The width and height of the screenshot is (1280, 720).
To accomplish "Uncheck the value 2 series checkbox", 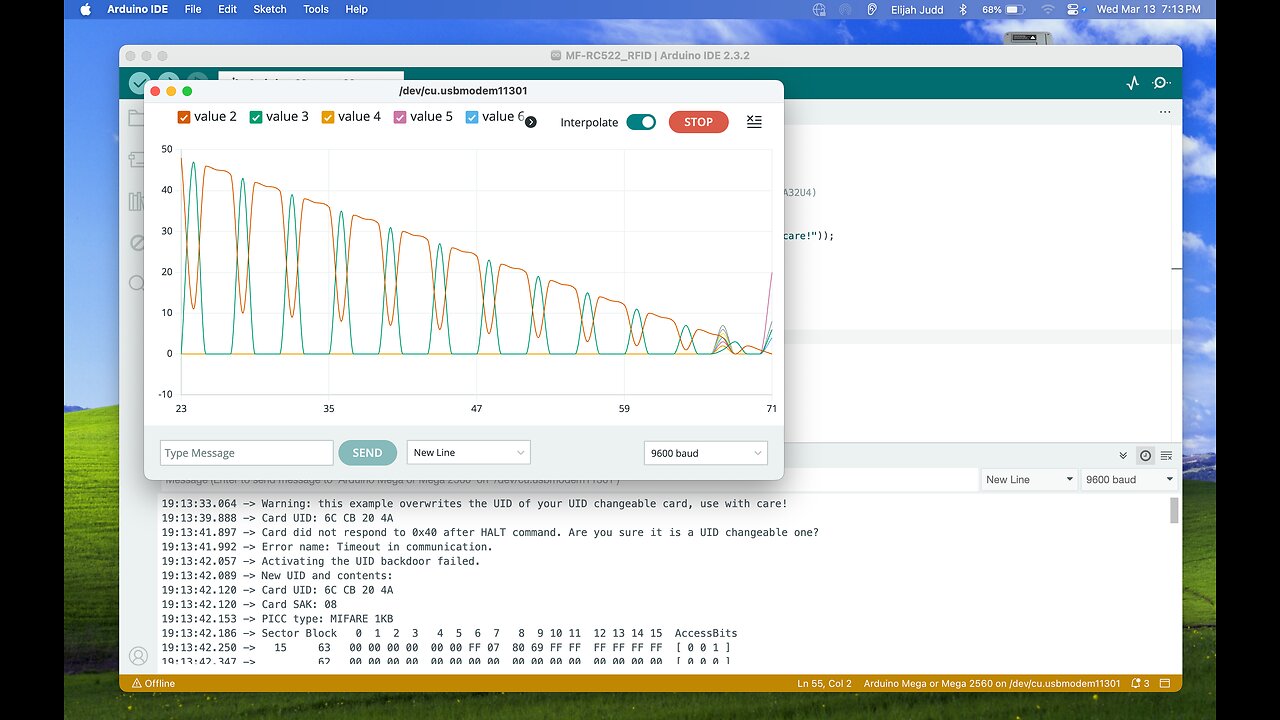I will click(184, 117).
